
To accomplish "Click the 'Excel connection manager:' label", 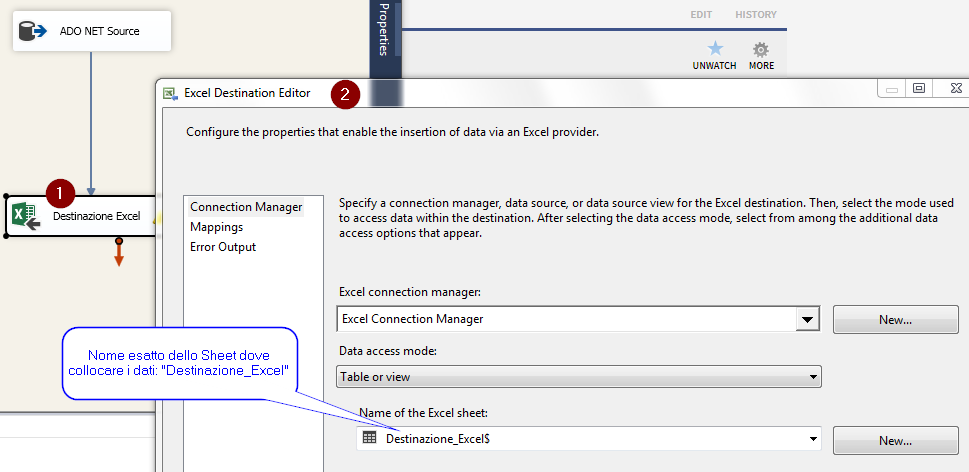I will coord(410,292).
